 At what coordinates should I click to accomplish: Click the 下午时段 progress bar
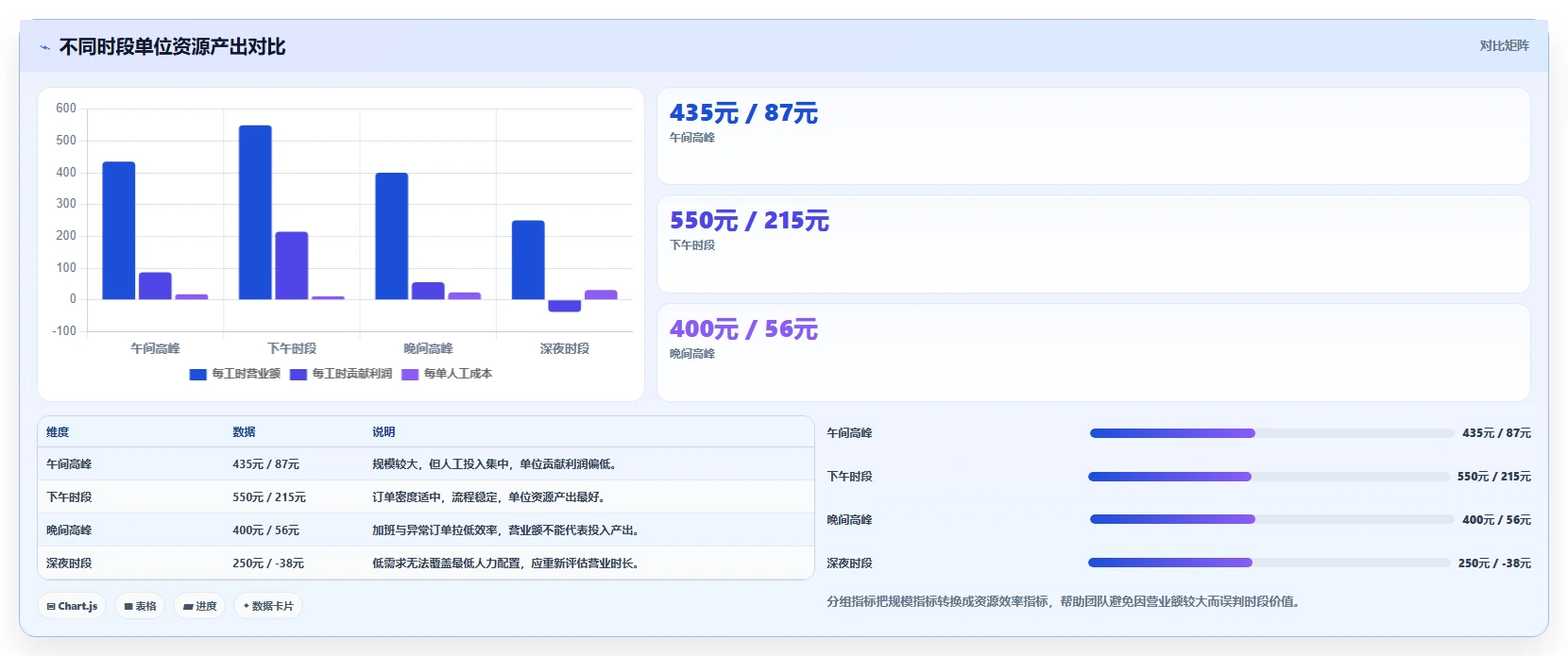coord(1269,477)
